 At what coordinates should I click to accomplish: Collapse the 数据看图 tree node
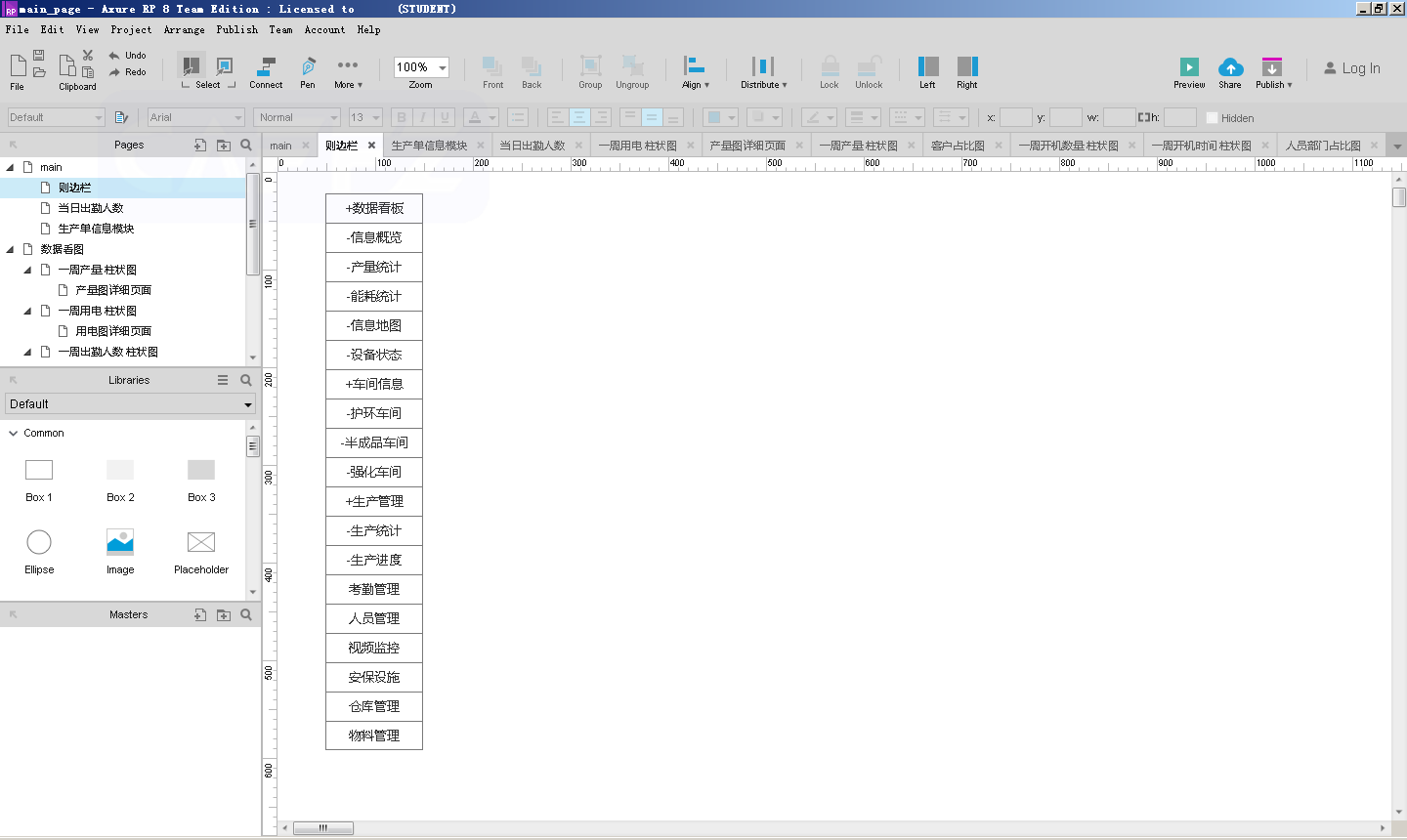click(x=10, y=249)
